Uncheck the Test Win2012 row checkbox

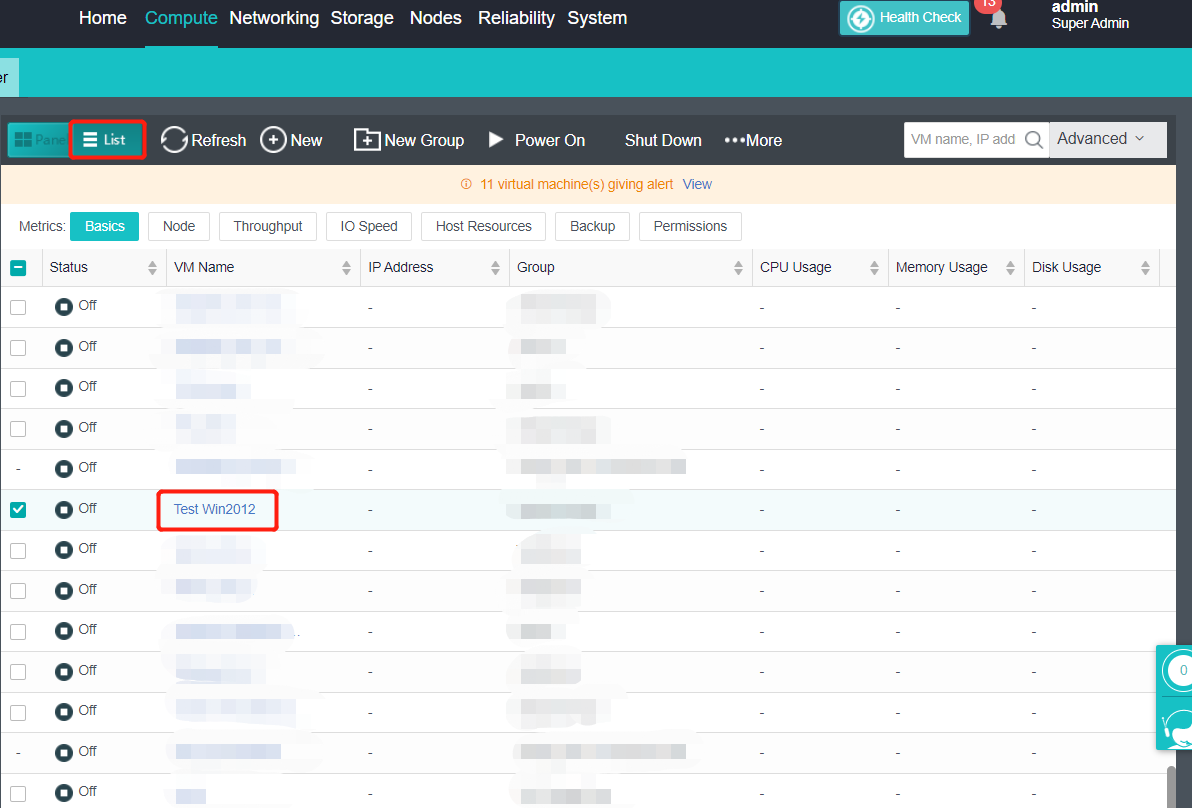(18, 510)
